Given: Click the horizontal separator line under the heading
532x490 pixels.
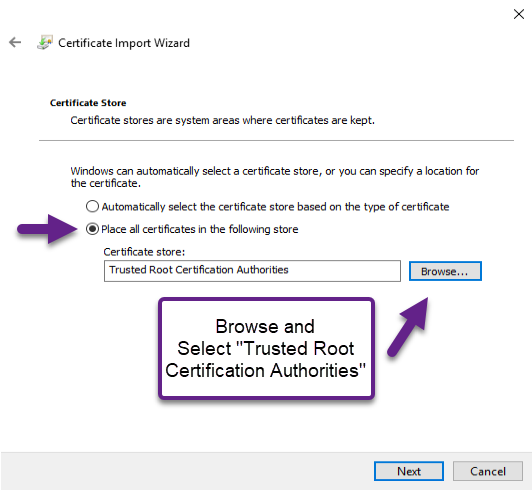Looking at the screenshot, I should [277, 140].
